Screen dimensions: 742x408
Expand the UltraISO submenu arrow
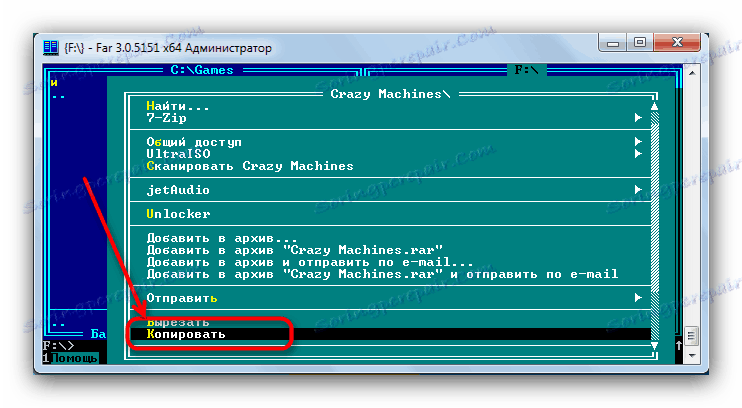point(638,154)
